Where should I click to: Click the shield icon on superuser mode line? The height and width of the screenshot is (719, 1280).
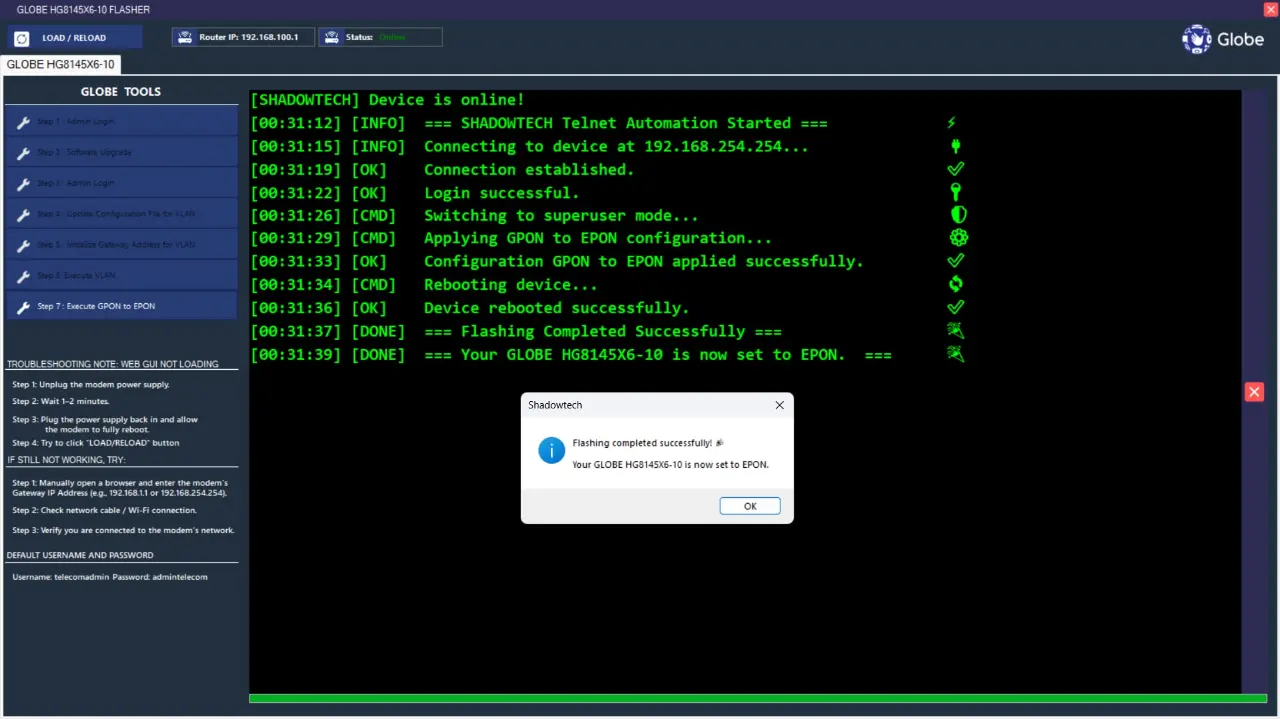pyautogui.click(x=958, y=215)
